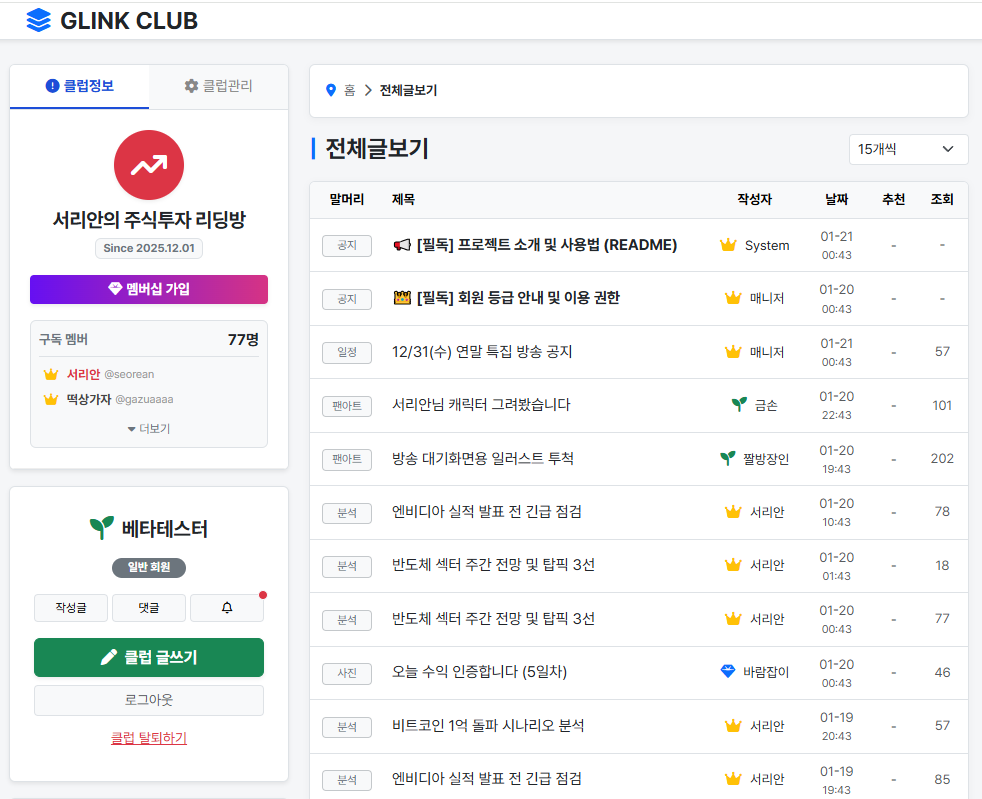
Task: Click author name 바람잡이
Action: [x=766, y=672]
